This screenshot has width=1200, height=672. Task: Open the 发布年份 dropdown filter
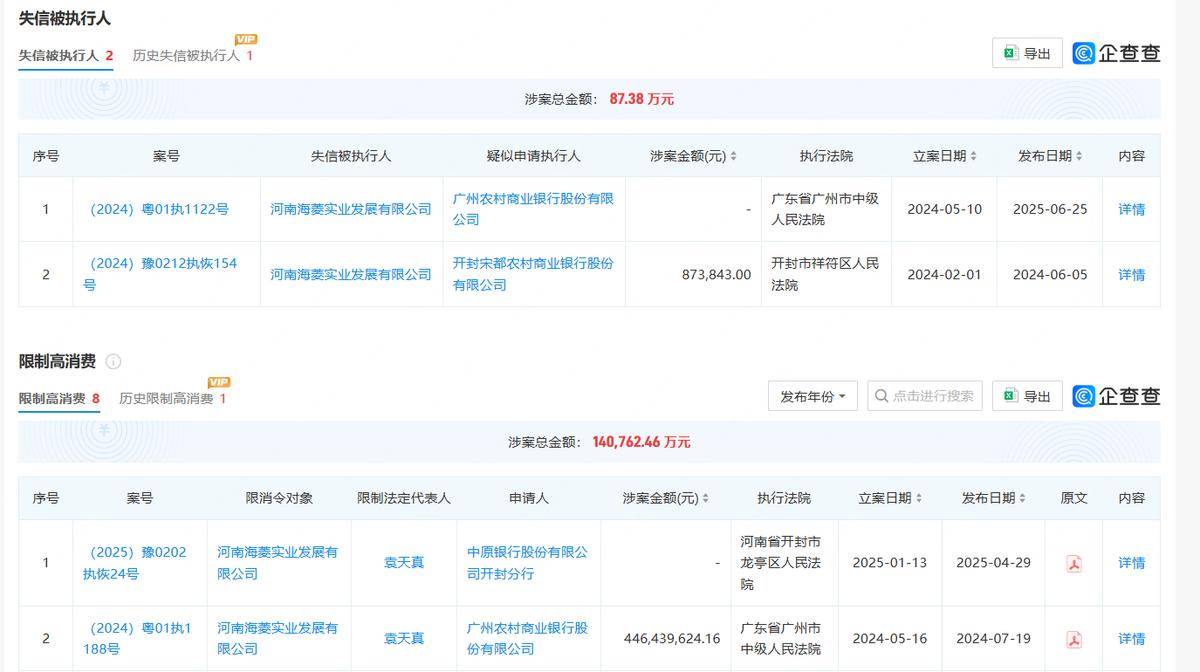pos(813,396)
